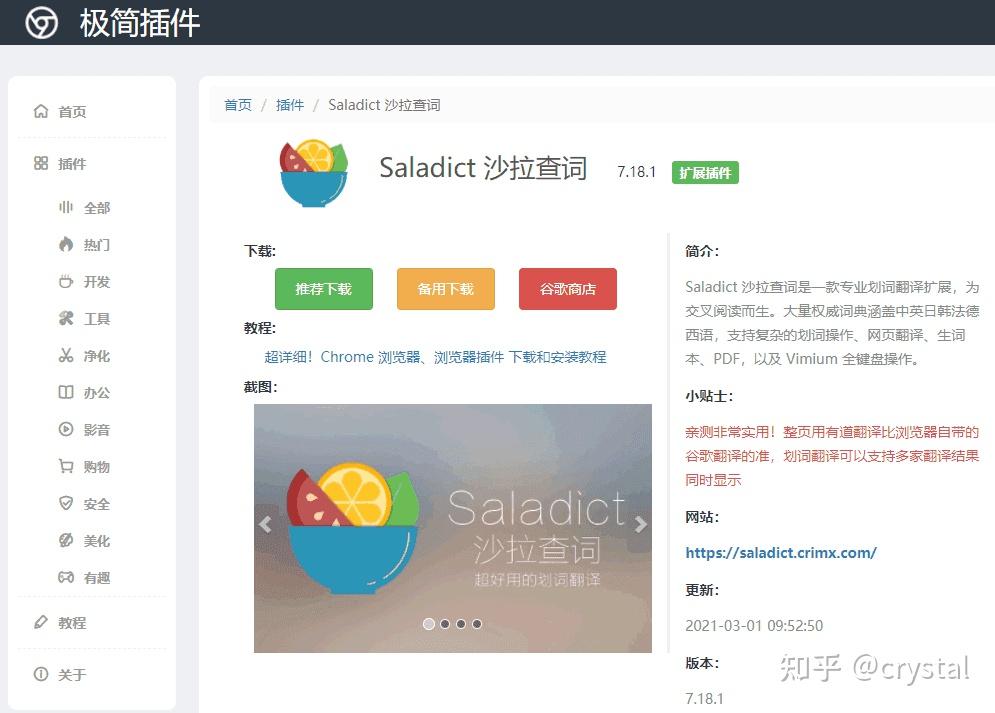The height and width of the screenshot is (713, 995).
Task: Click the info icon beside 关于
Action: point(41,674)
